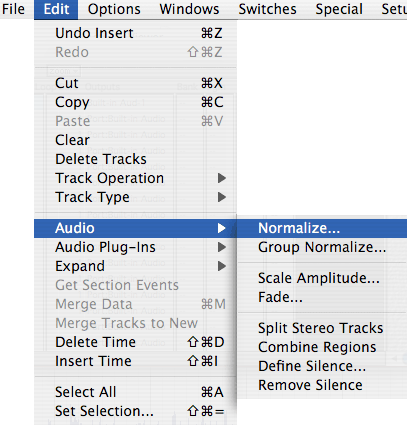The width and height of the screenshot is (407, 425).
Task: Choose Remove Silence
Action: pos(322,385)
